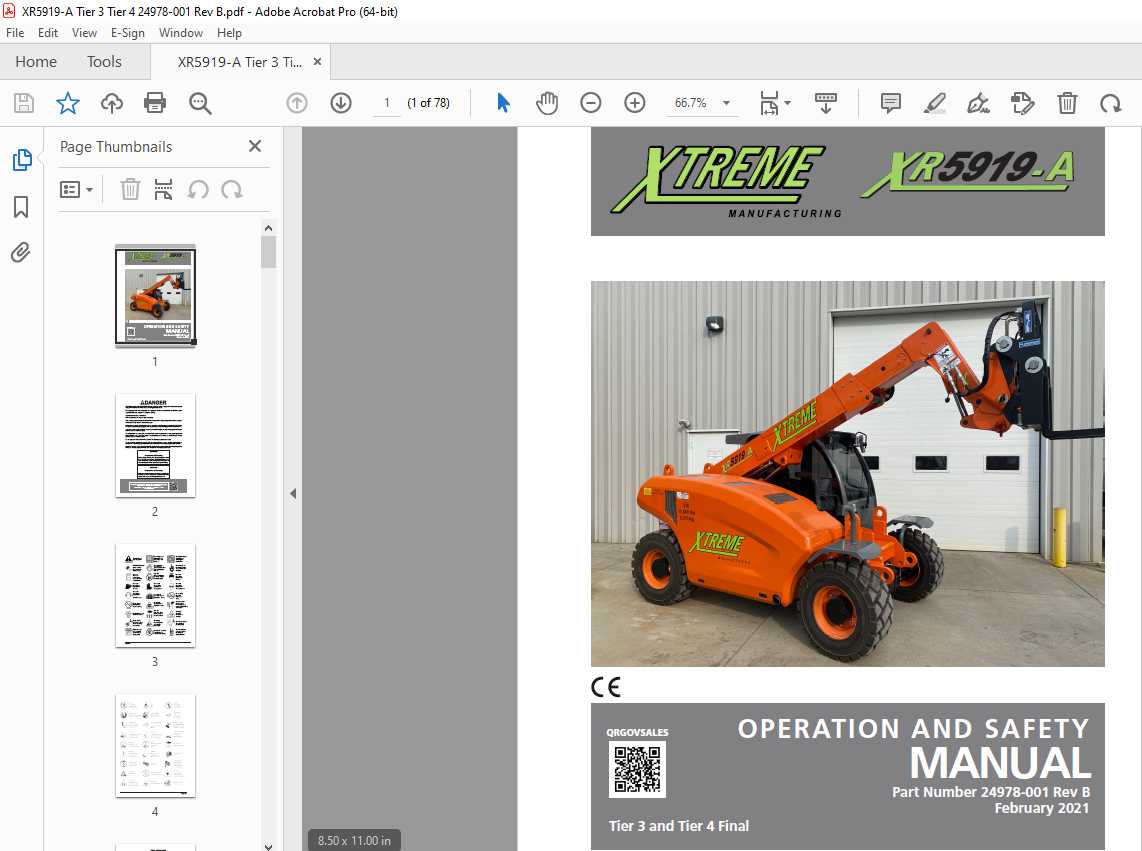Viewport: 1142px width, 851px height.
Task: Print the document using printer icon
Action: (x=155, y=103)
